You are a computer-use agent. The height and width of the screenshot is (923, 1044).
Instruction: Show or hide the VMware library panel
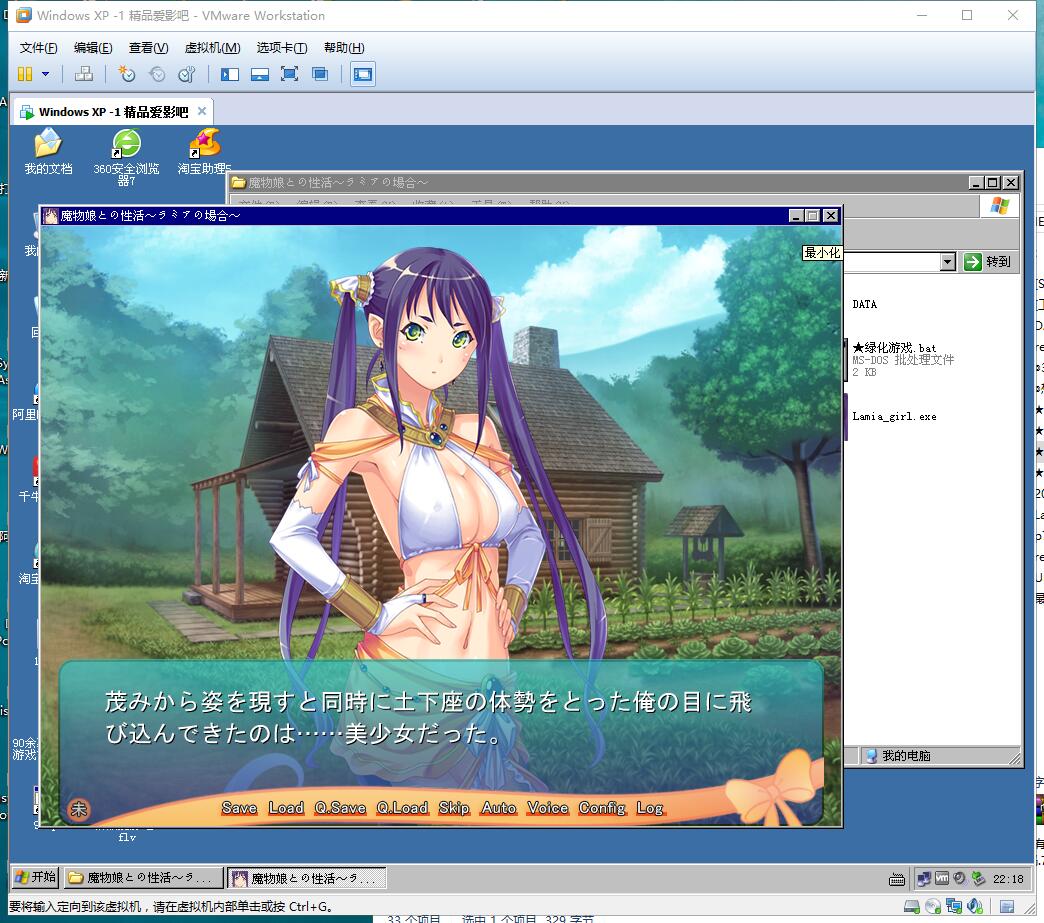click(230, 74)
